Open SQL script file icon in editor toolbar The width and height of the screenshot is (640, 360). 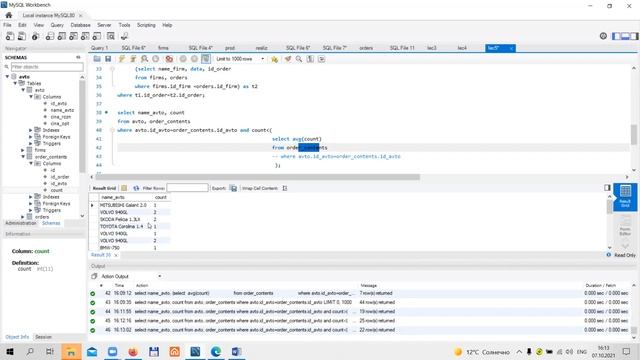tap(97, 59)
